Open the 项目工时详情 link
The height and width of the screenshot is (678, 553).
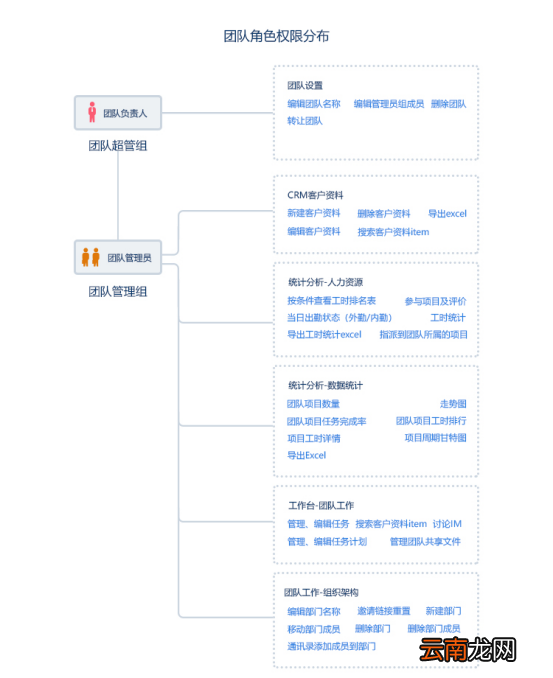point(314,438)
